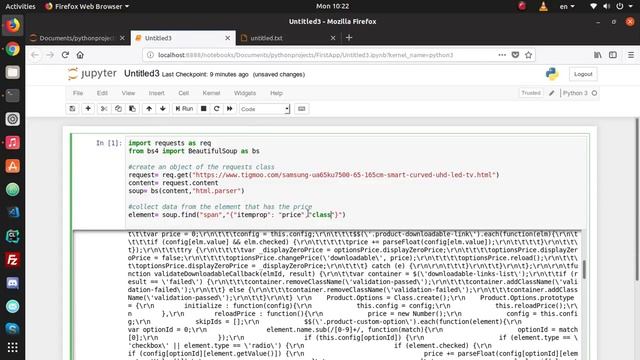The image size is (640, 360).
Task: Open Firefox Web Browser app menu
Action: coord(87,6)
